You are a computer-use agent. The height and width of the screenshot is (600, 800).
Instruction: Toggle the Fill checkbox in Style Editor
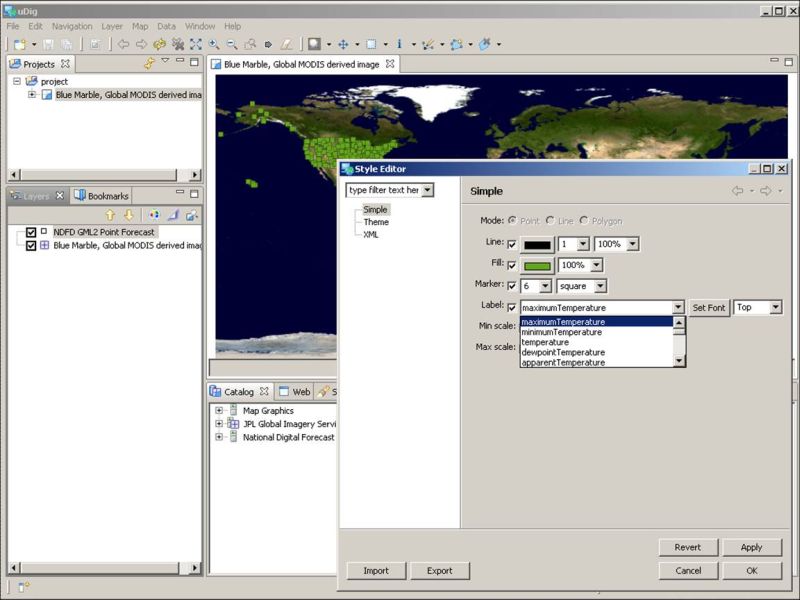click(x=512, y=265)
